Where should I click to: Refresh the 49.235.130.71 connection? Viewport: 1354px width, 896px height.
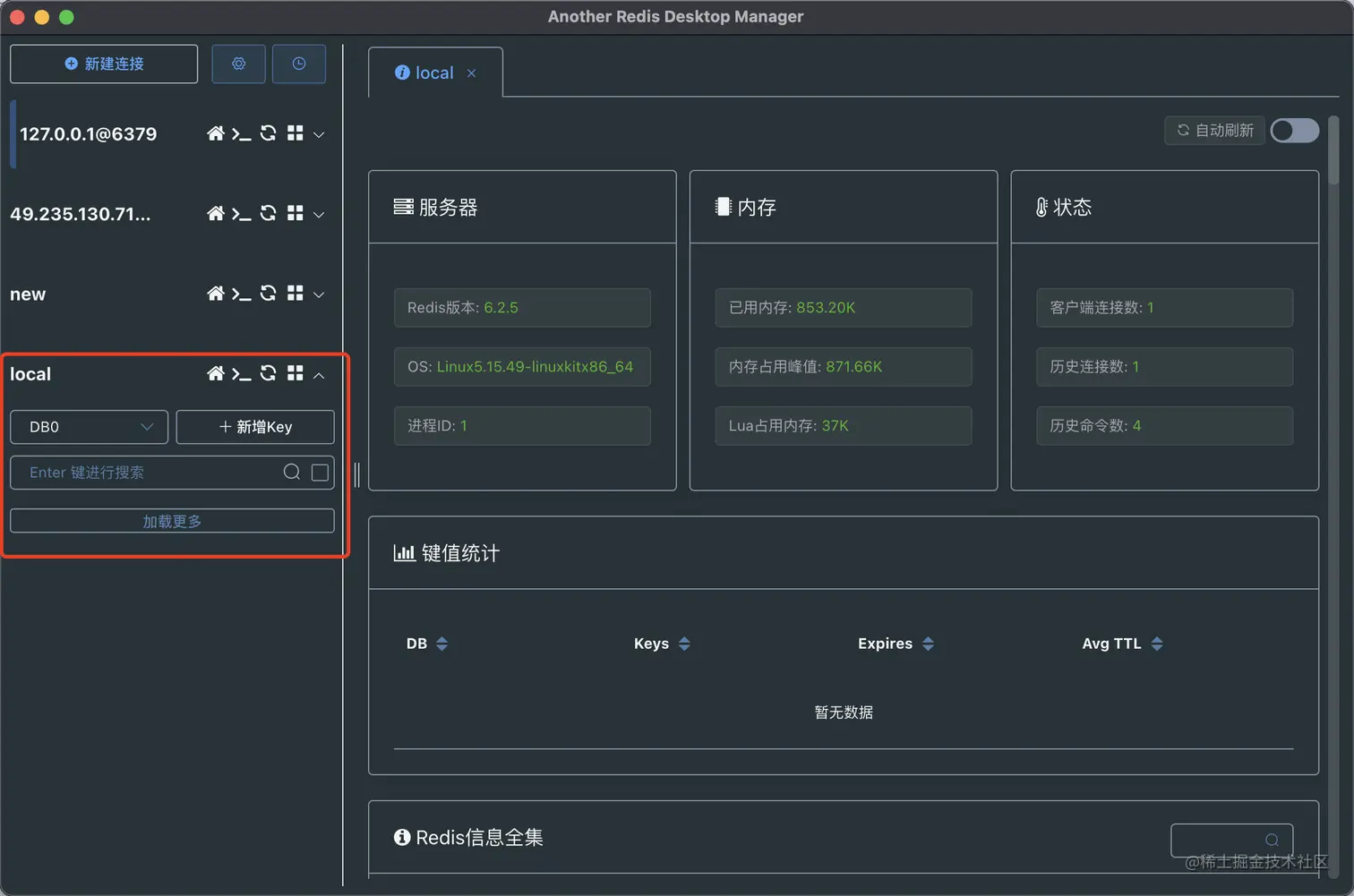coord(268,213)
